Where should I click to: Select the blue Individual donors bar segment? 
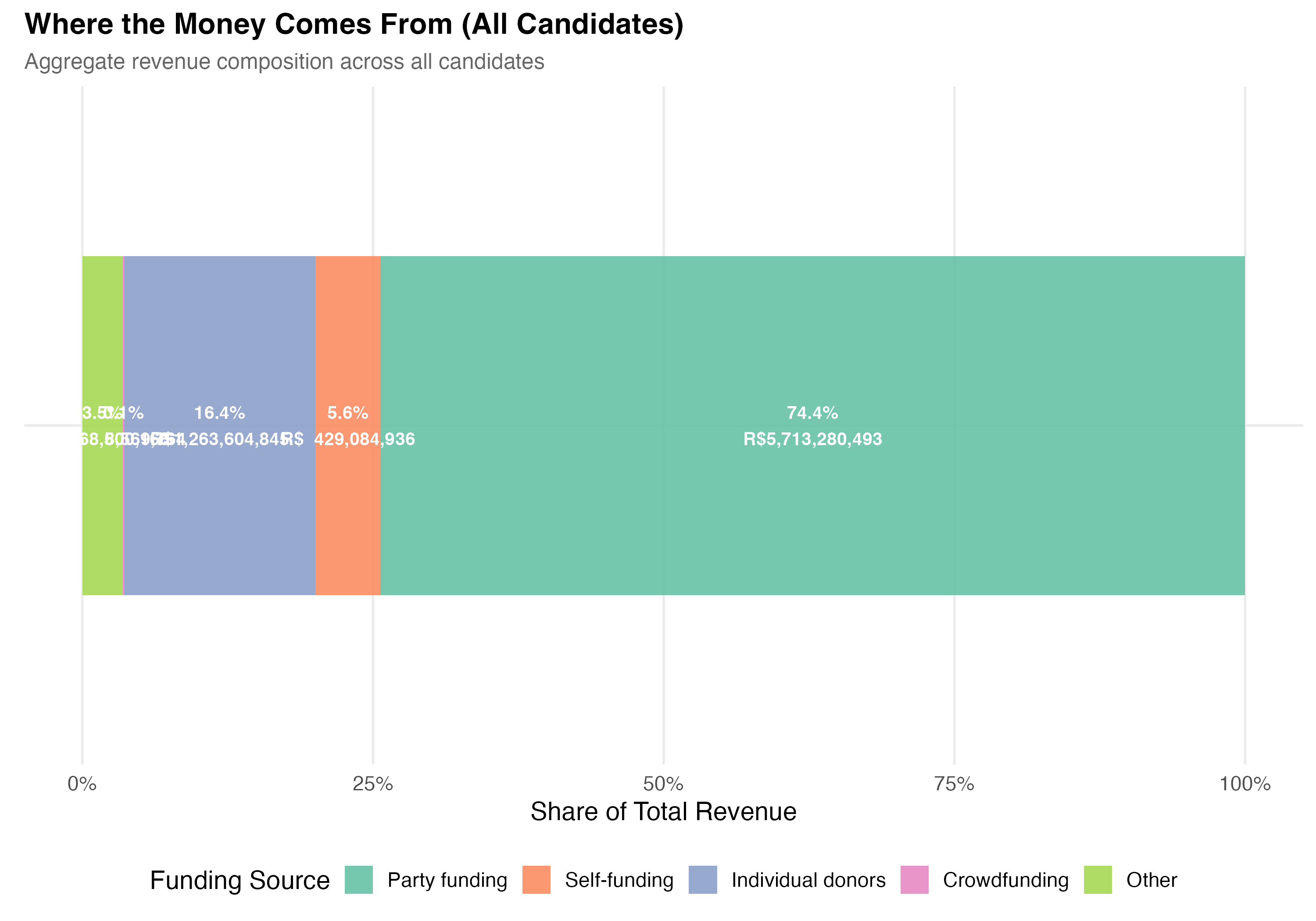tap(219, 516)
